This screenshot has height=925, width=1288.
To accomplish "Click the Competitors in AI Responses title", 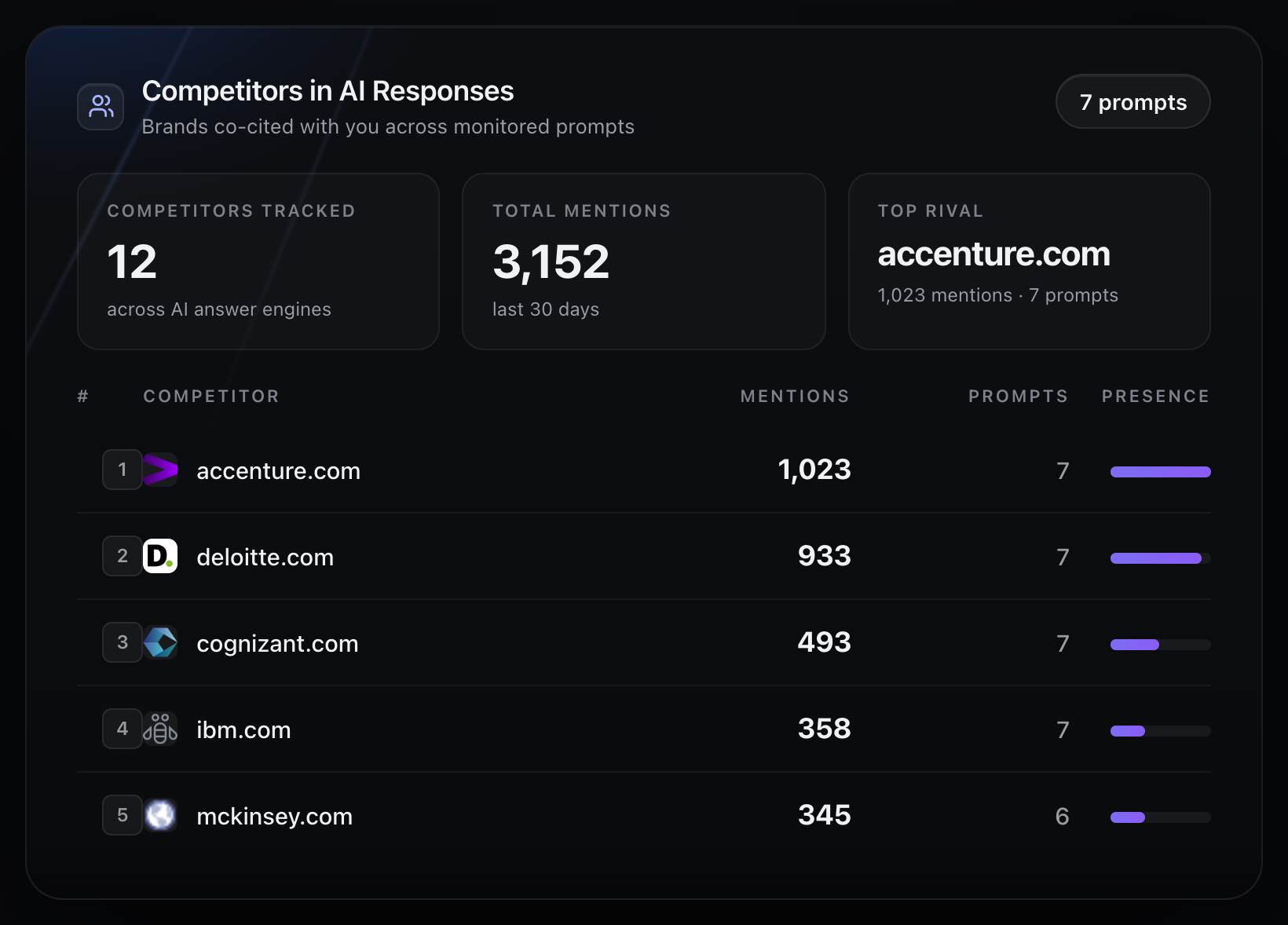I will pos(327,91).
